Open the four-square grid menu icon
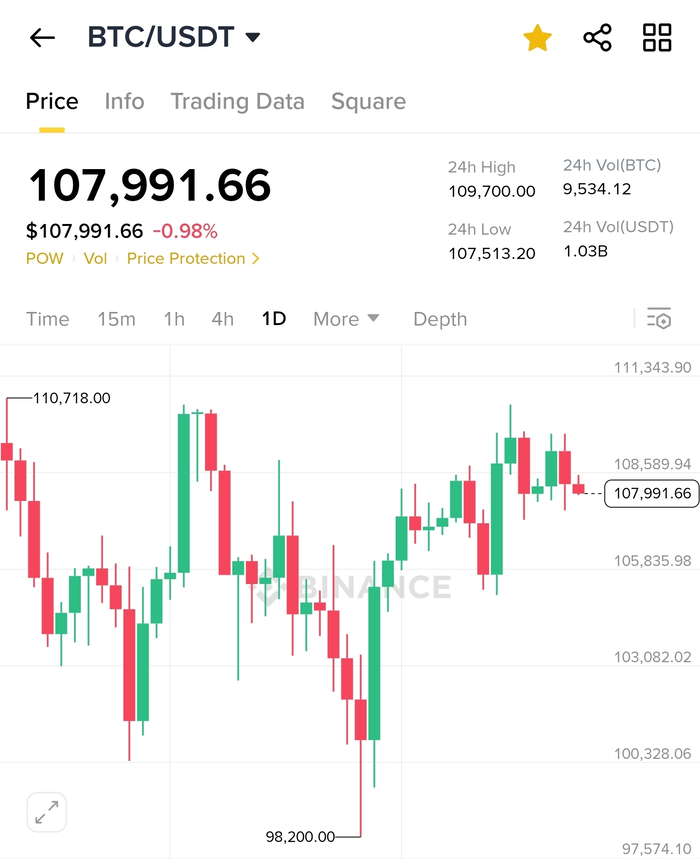Screen dimensions: 700x859 pos(657,38)
